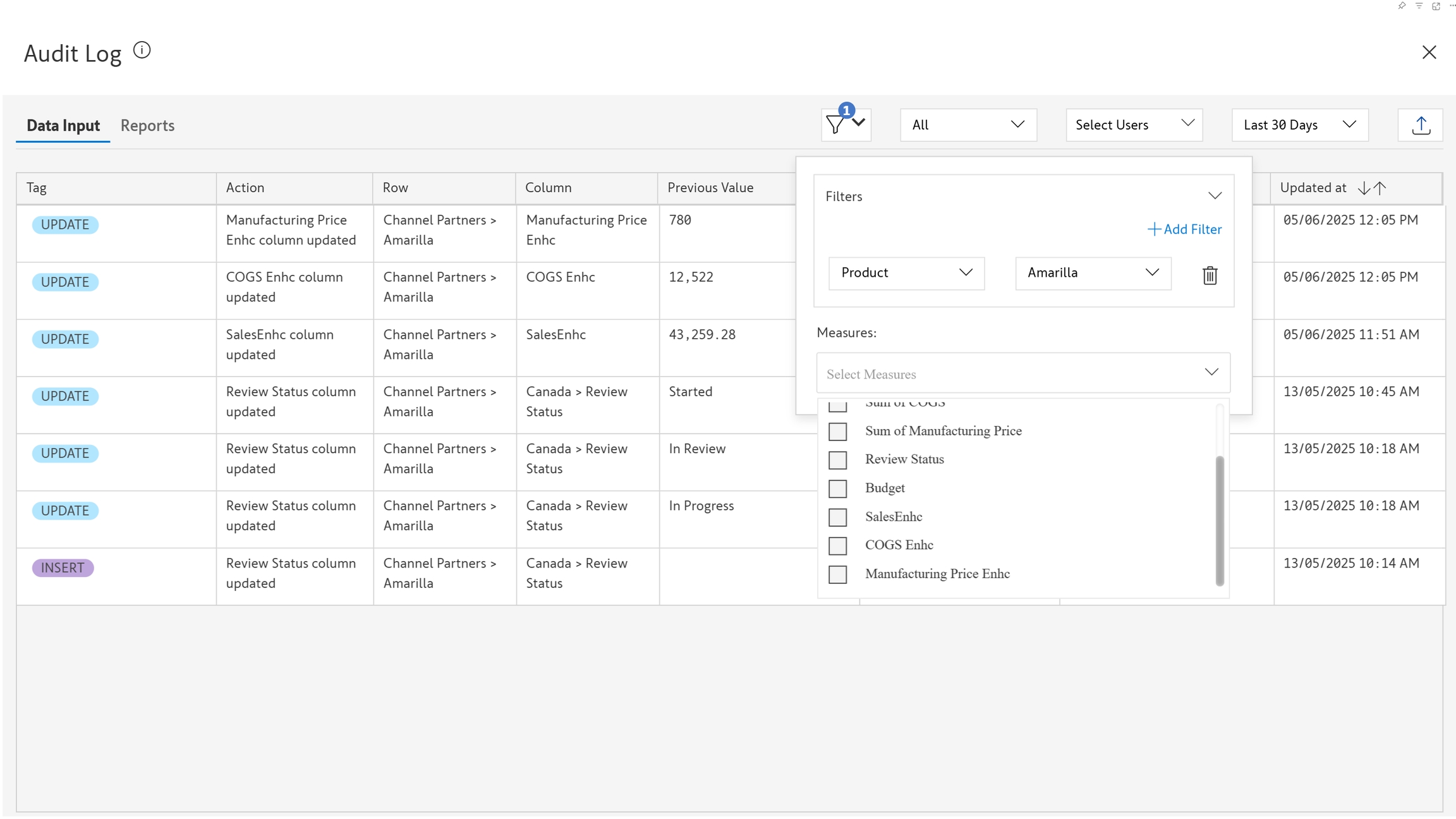1456x819 pixels.
Task: Open the Select Users dropdown
Action: click(x=1134, y=124)
